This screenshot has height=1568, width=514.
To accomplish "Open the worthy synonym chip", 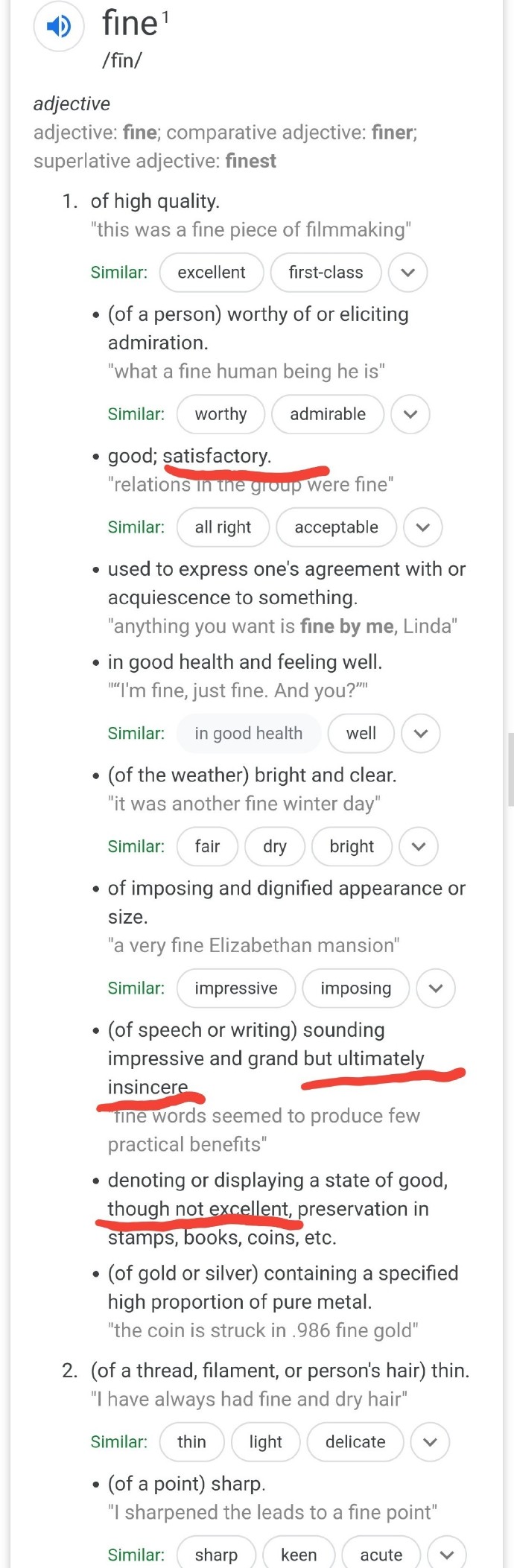I will click(221, 414).
